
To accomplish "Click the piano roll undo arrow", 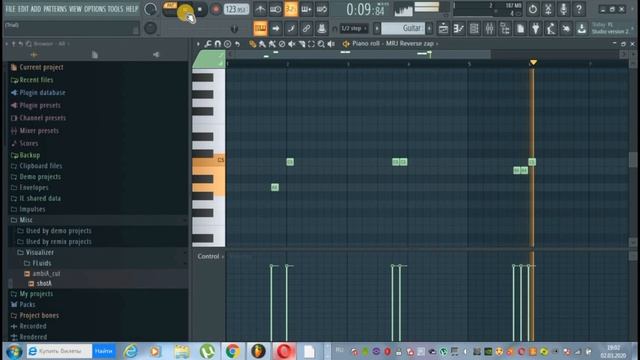I will pyautogui.click(x=237, y=44).
